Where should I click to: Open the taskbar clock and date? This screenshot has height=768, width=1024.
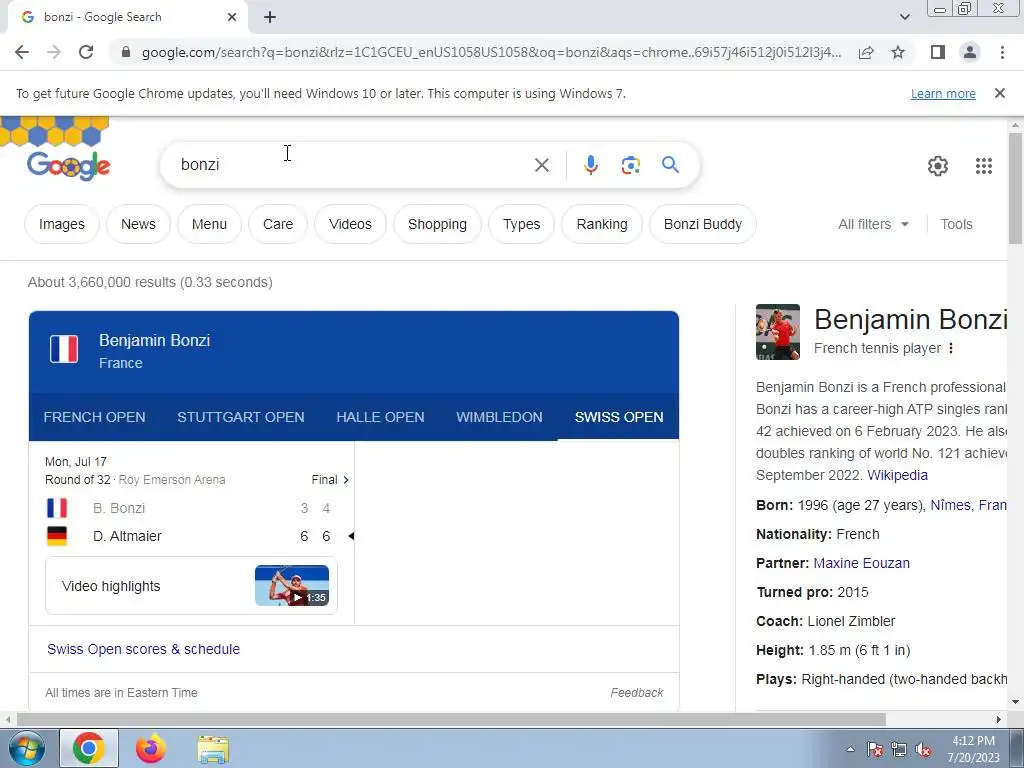click(973, 749)
